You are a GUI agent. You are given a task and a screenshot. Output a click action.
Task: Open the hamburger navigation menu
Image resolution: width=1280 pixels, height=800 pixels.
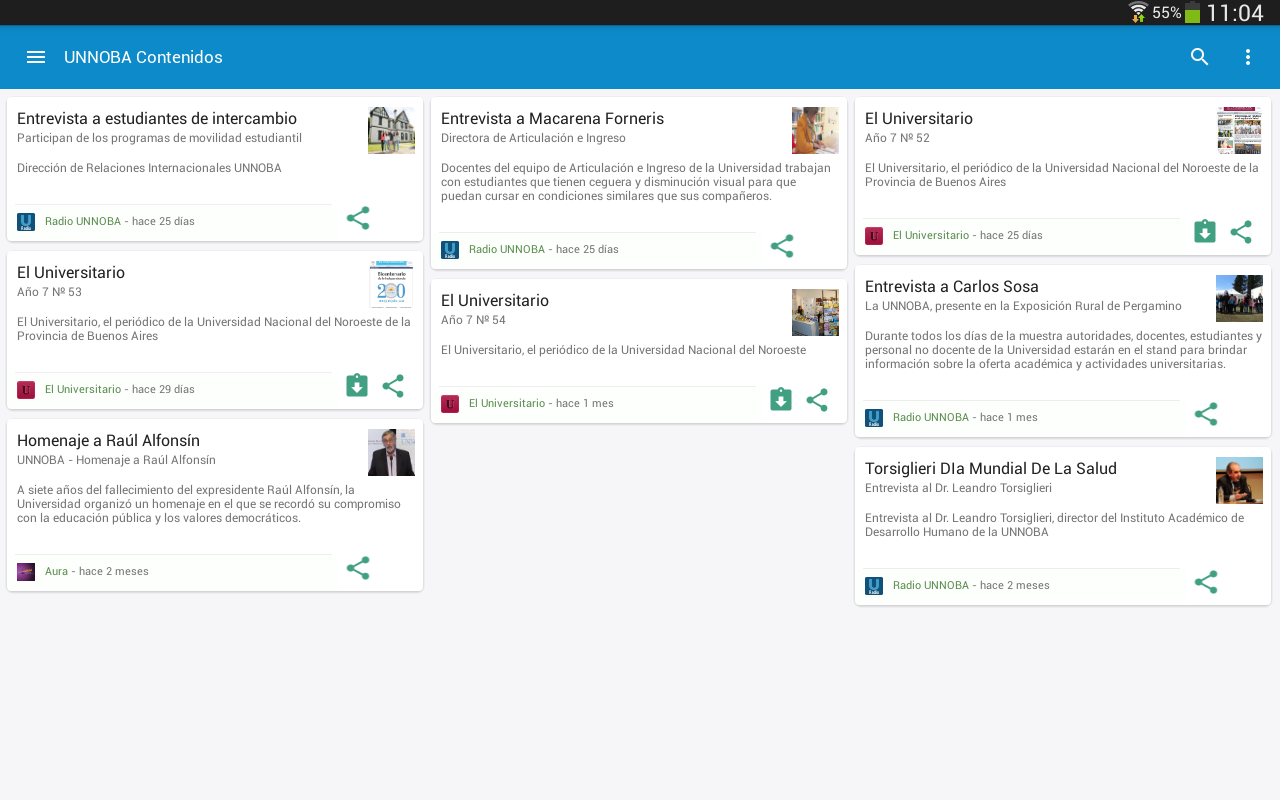36,57
